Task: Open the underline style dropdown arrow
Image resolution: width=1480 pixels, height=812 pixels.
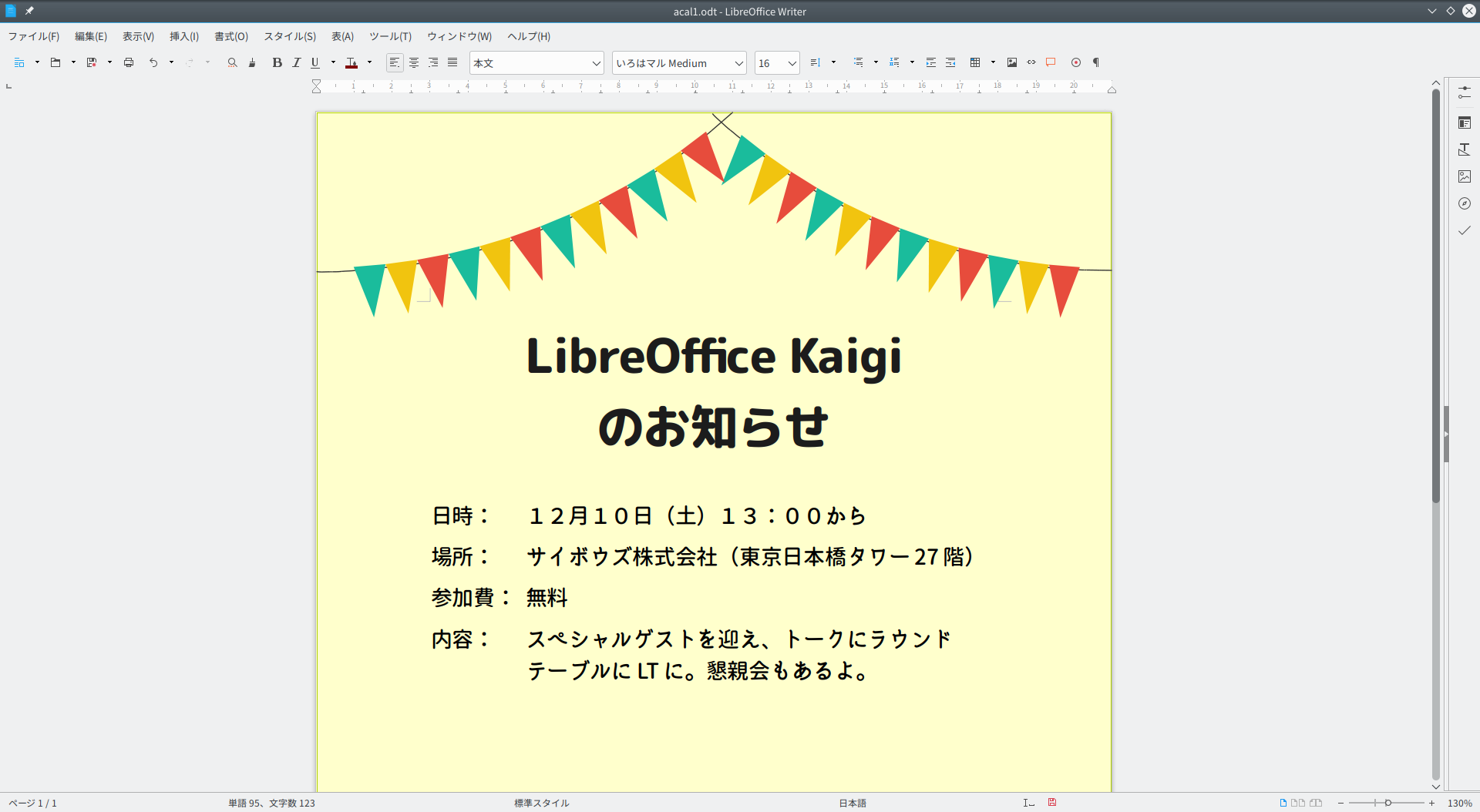Action: (333, 62)
